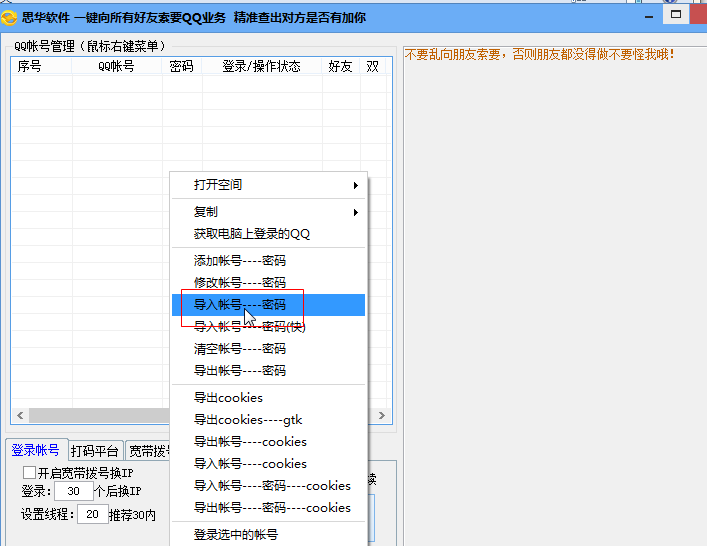Screen dimensions: 707x546
Task: Click the 登录 count input field showing 30
Action: tap(73, 491)
